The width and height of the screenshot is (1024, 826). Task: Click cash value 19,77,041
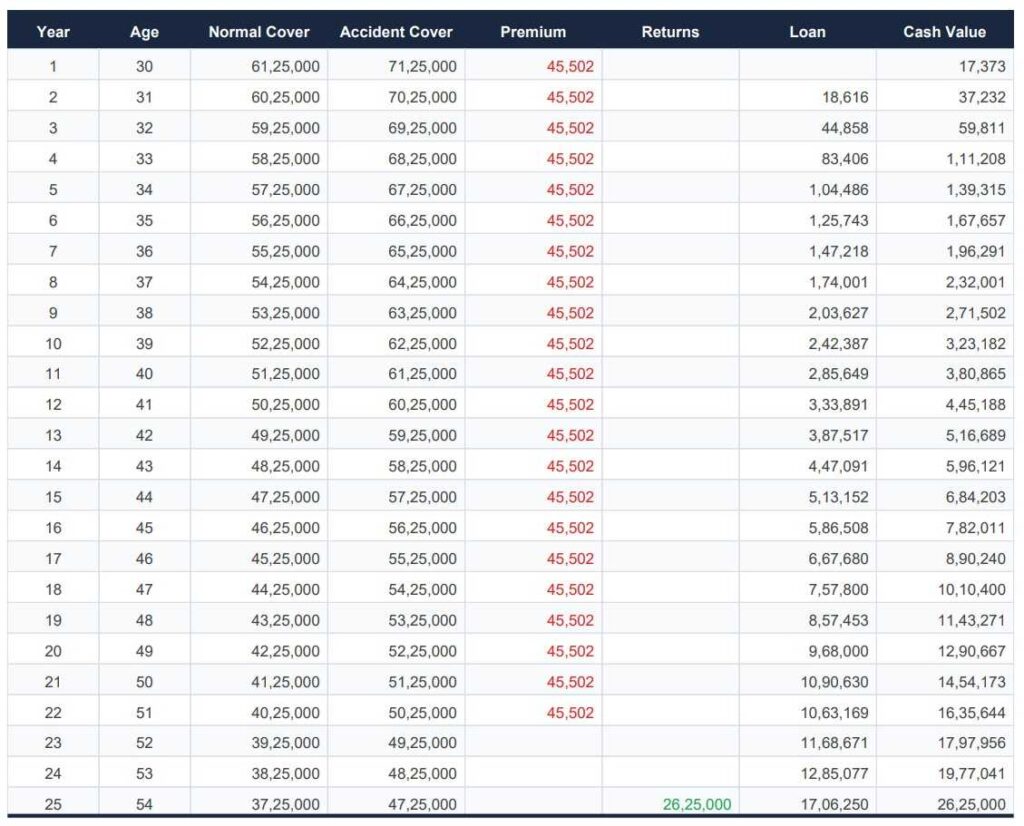click(971, 774)
